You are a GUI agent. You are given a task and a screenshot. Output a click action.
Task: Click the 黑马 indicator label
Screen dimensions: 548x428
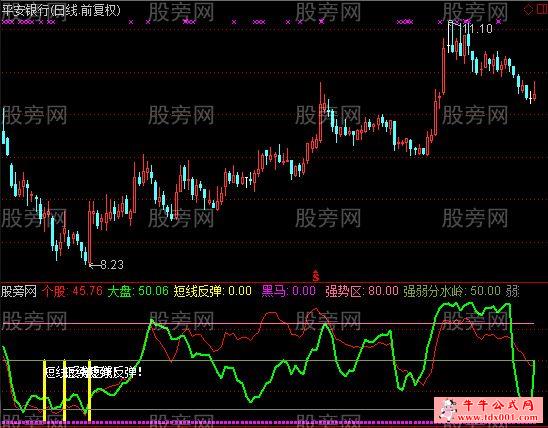tap(289, 291)
